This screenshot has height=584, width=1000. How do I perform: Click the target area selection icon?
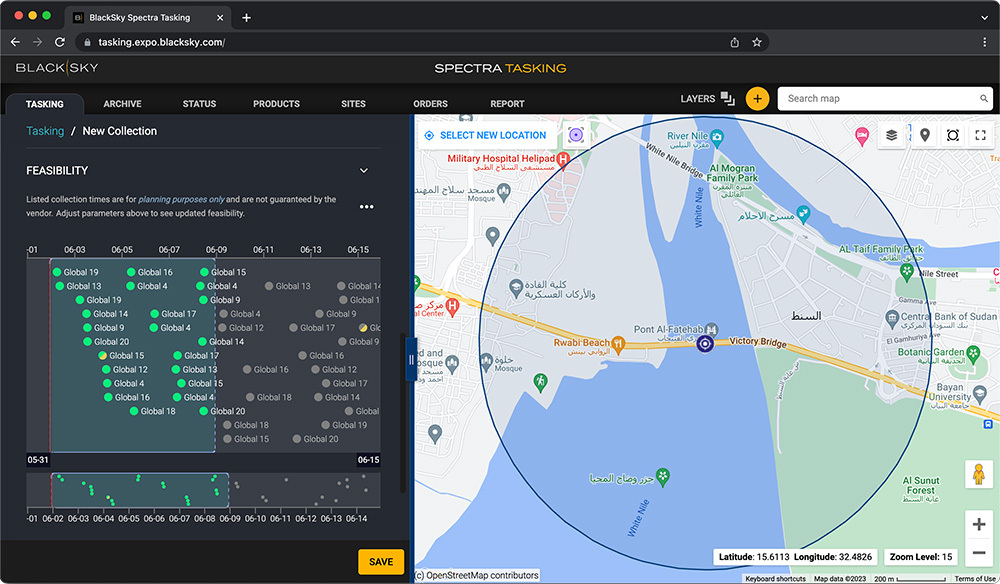(x=952, y=135)
